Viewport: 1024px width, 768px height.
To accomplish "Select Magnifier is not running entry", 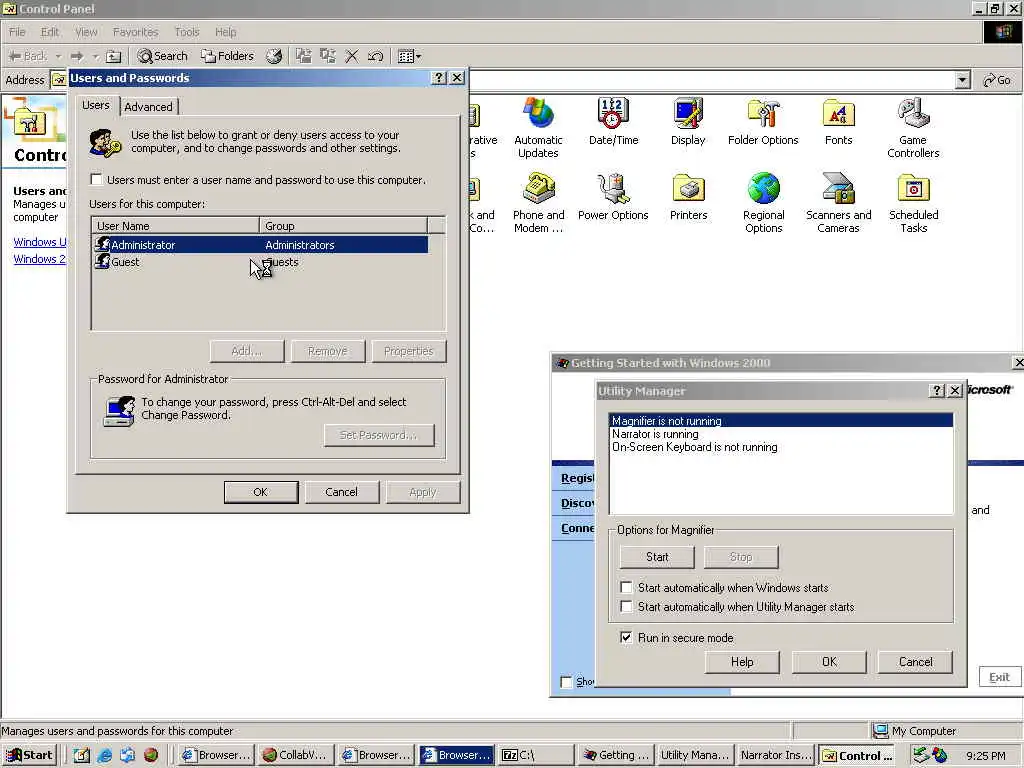I will point(781,421).
